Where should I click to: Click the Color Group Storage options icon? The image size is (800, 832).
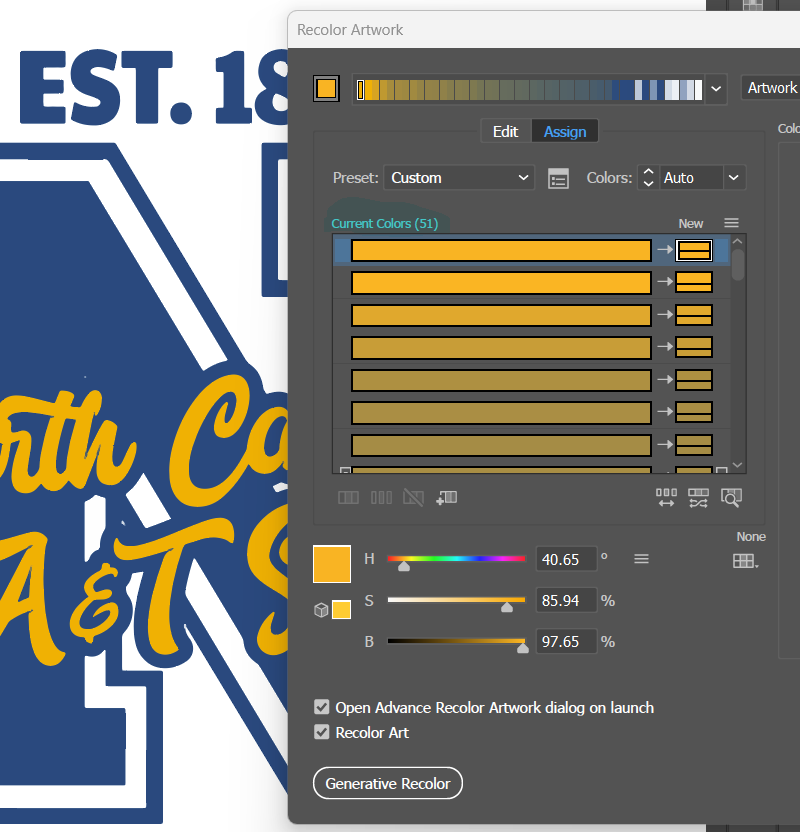558,179
